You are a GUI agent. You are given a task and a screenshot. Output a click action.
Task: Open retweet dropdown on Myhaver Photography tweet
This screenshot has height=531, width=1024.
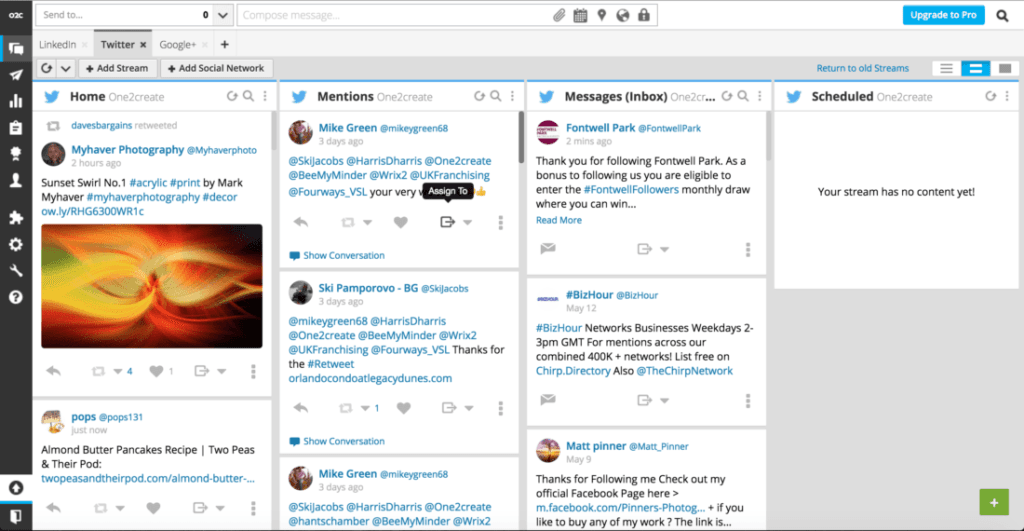[118, 372]
